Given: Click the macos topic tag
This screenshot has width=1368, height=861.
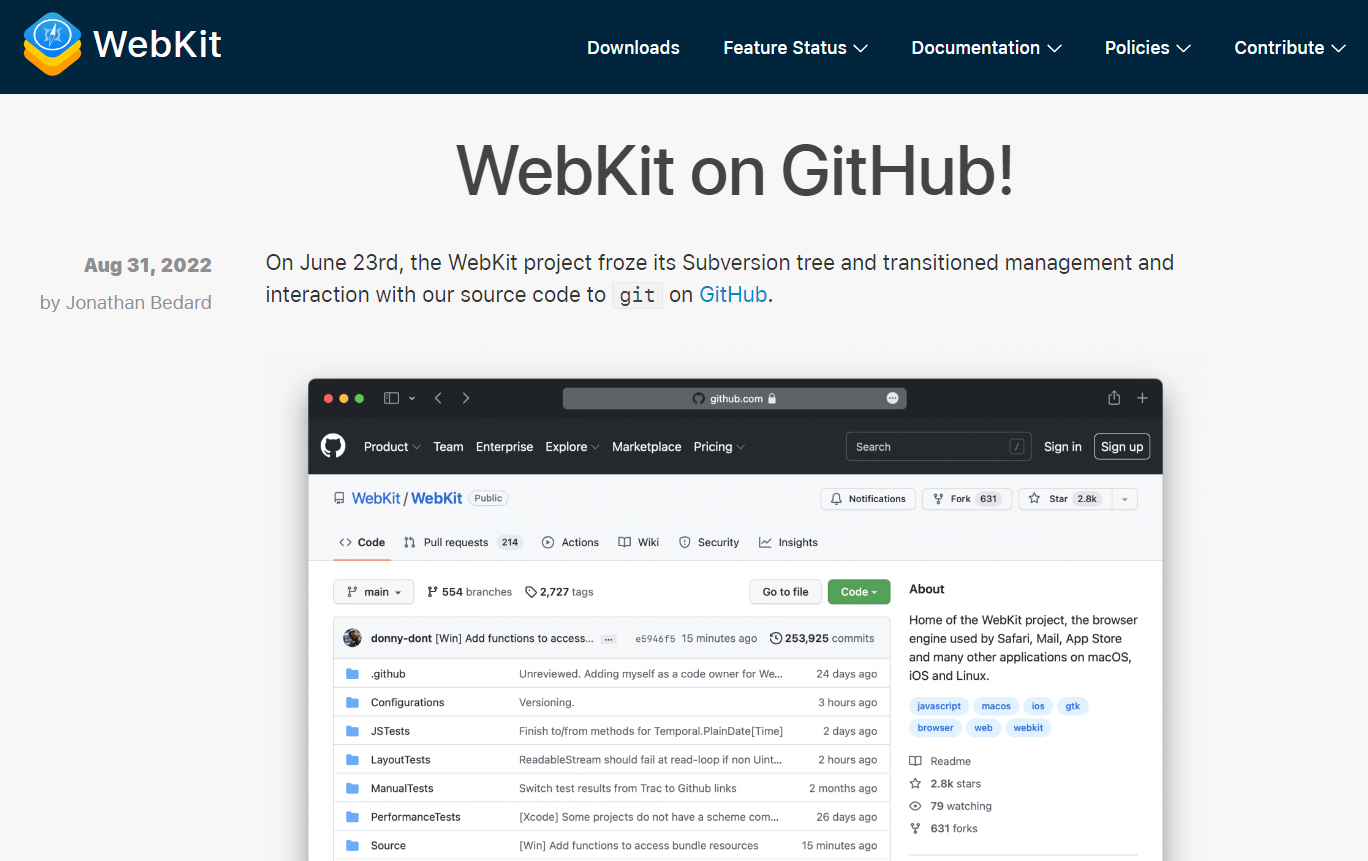Looking at the screenshot, I should 996,706.
